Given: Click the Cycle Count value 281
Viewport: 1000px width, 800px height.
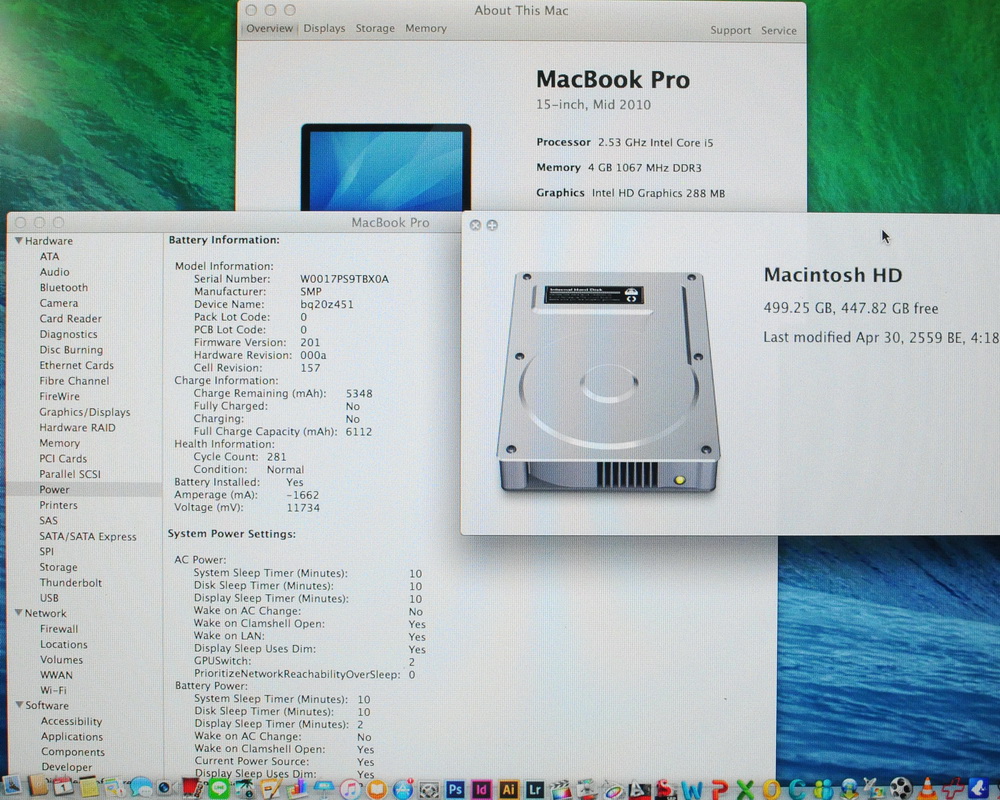Looking at the screenshot, I should (276, 457).
